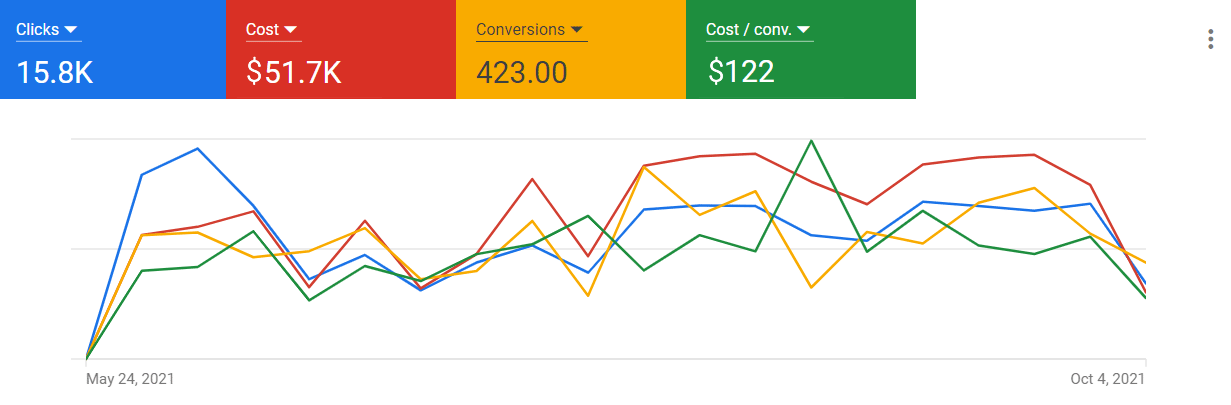Click the 423.00 conversions value

click(522, 72)
